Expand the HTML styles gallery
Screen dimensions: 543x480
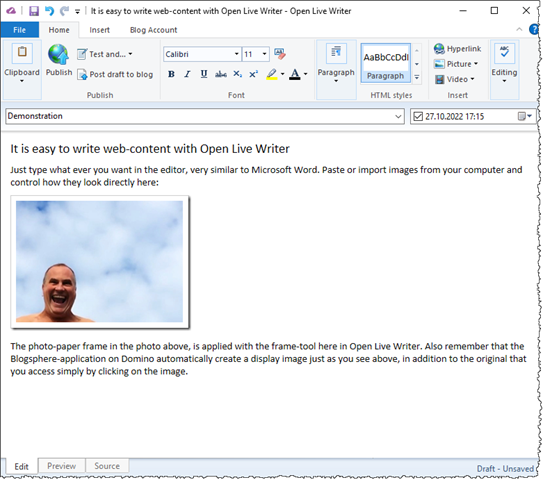[x=417, y=78]
